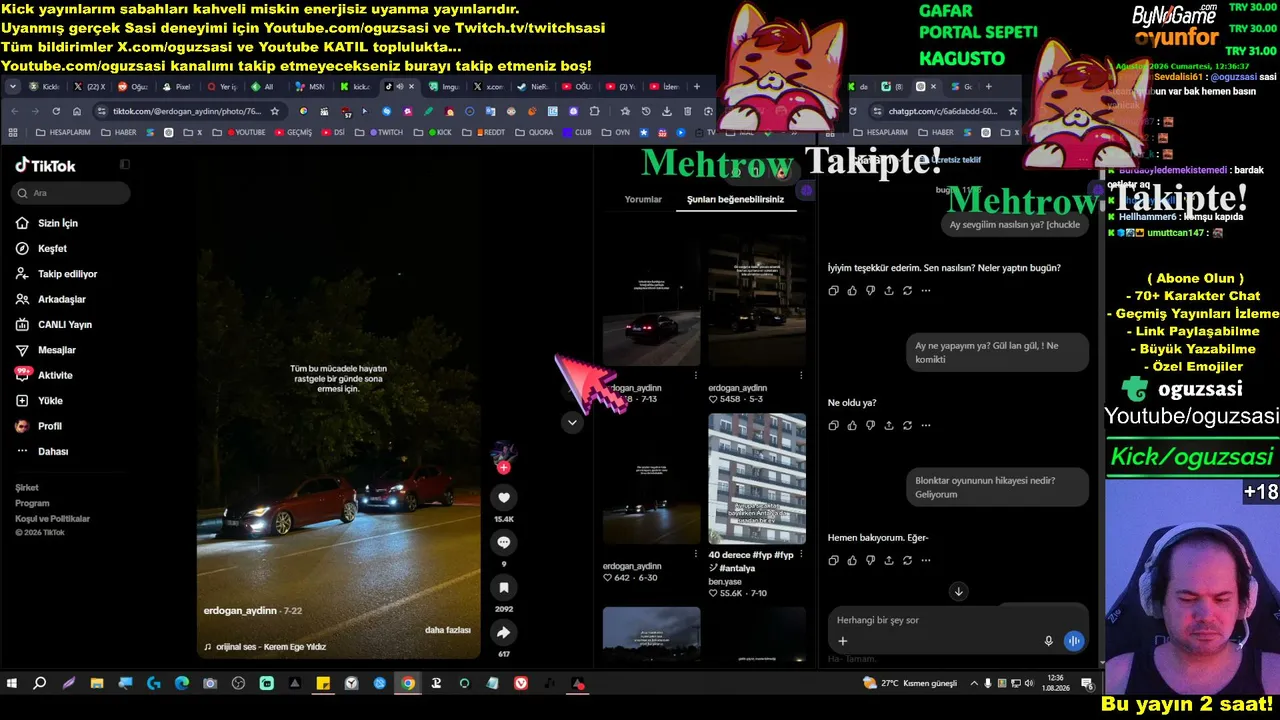Reload the TikTok page in the browser toolbar

click(56, 111)
